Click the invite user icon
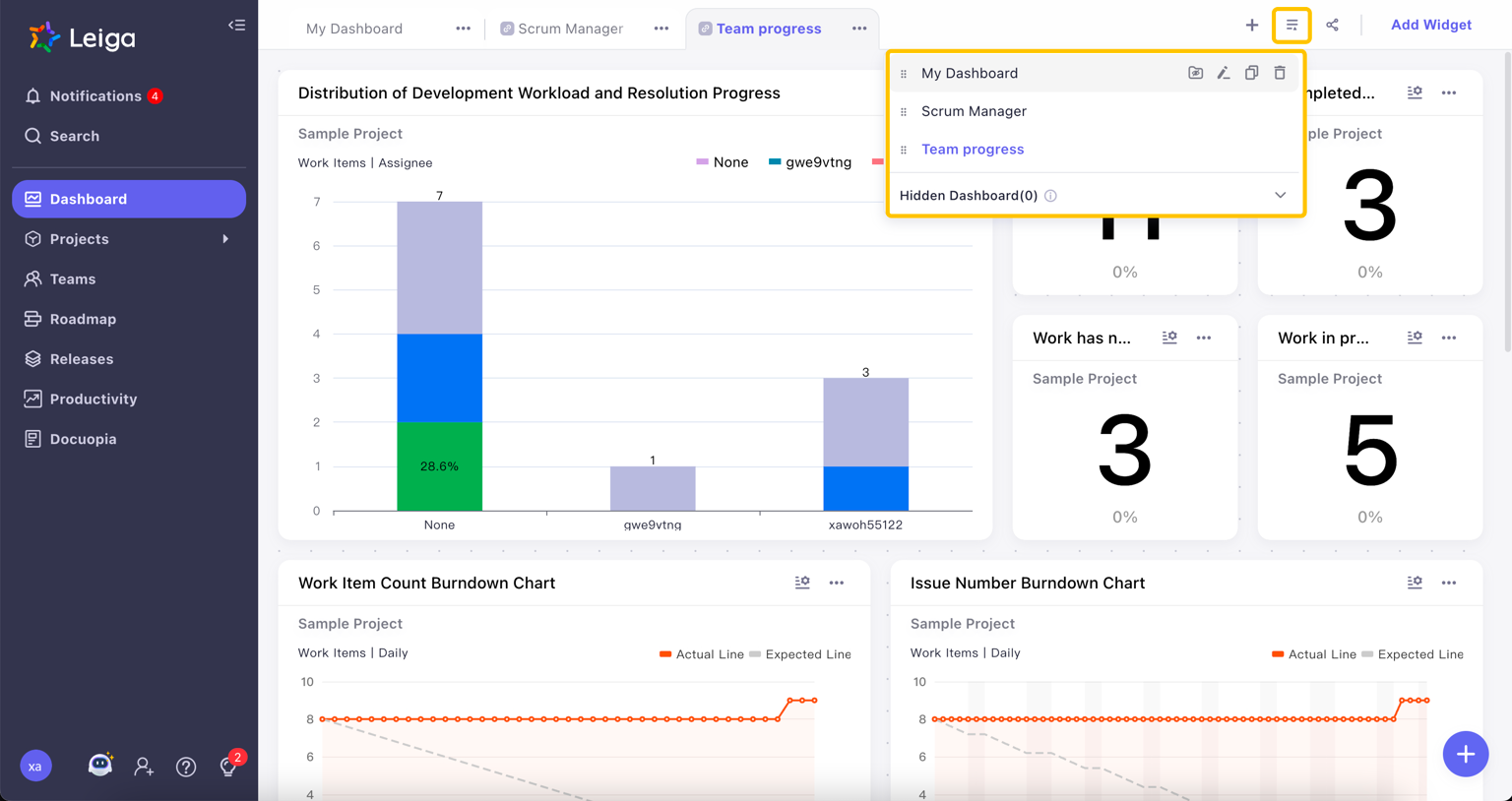Screen dimensions: 1512x801 click(x=144, y=767)
